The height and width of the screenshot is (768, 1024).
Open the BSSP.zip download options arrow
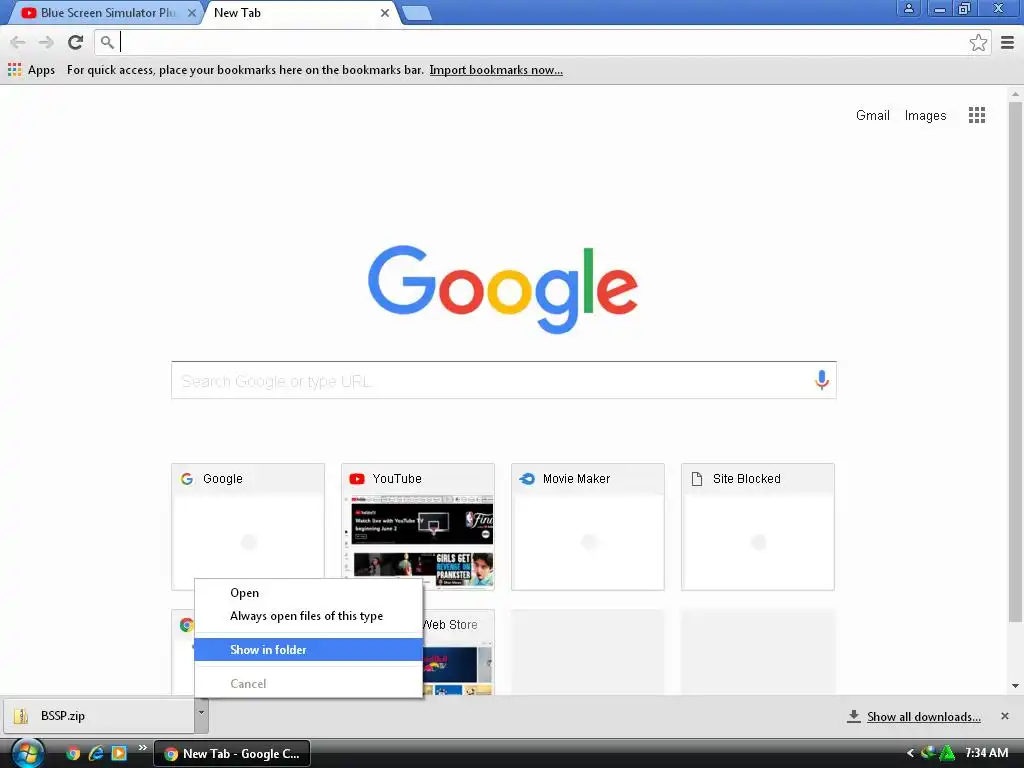coord(201,714)
